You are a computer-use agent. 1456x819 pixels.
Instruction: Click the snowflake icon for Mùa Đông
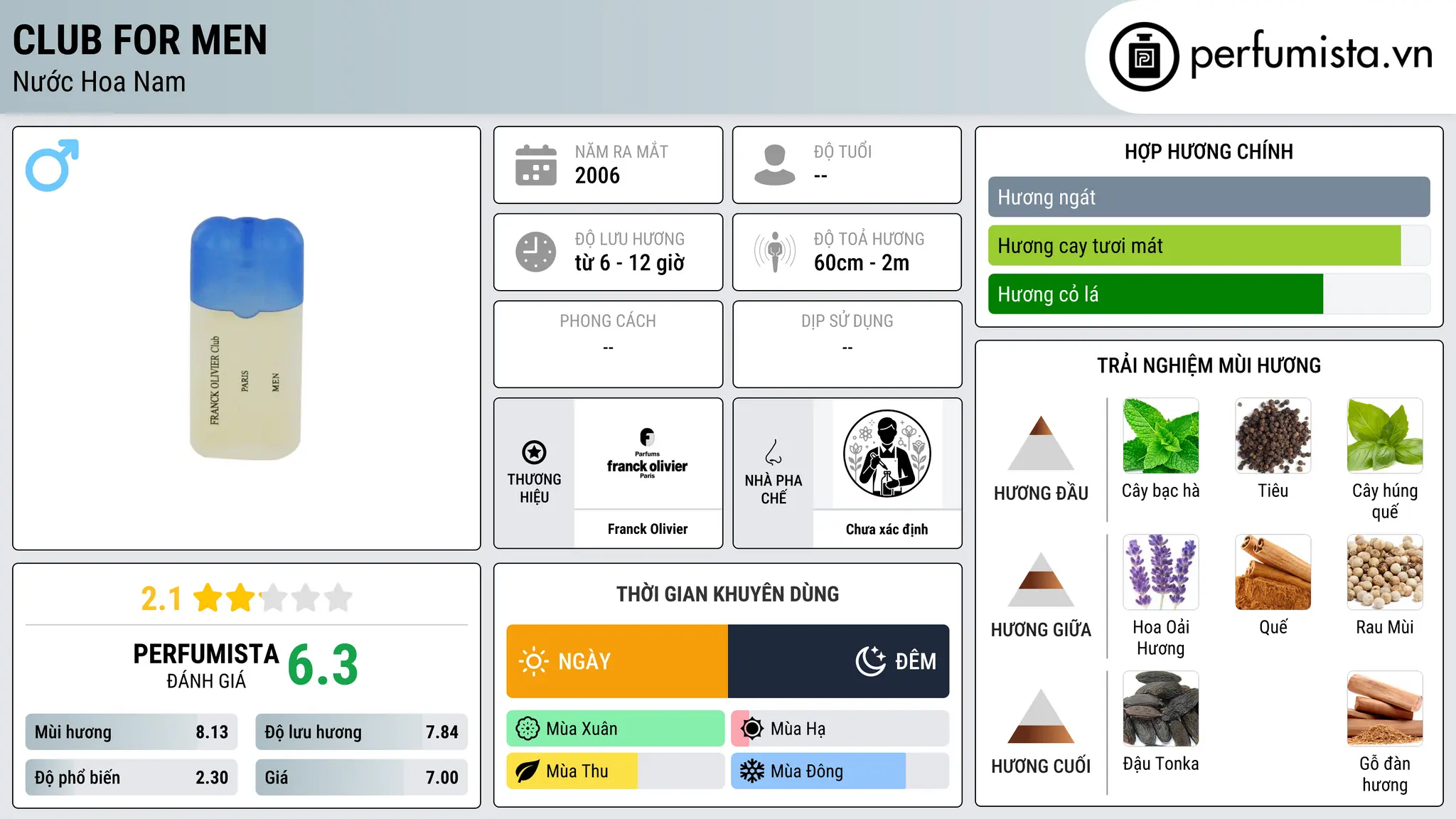tap(752, 771)
